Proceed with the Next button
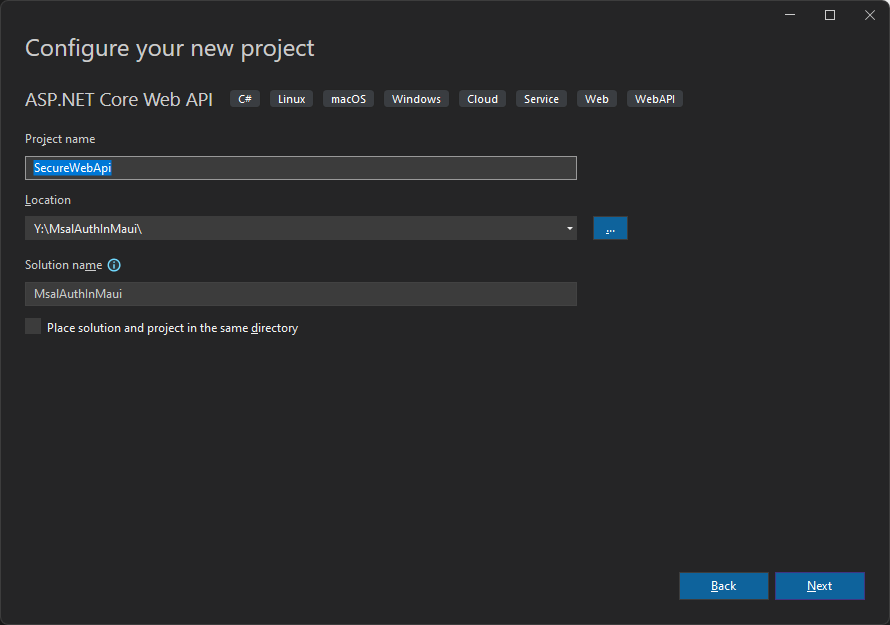The image size is (890, 625). coord(820,586)
